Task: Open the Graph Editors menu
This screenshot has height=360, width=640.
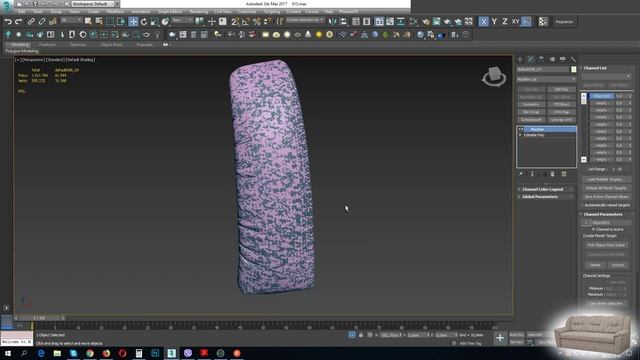Action: pyautogui.click(x=170, y=12)
